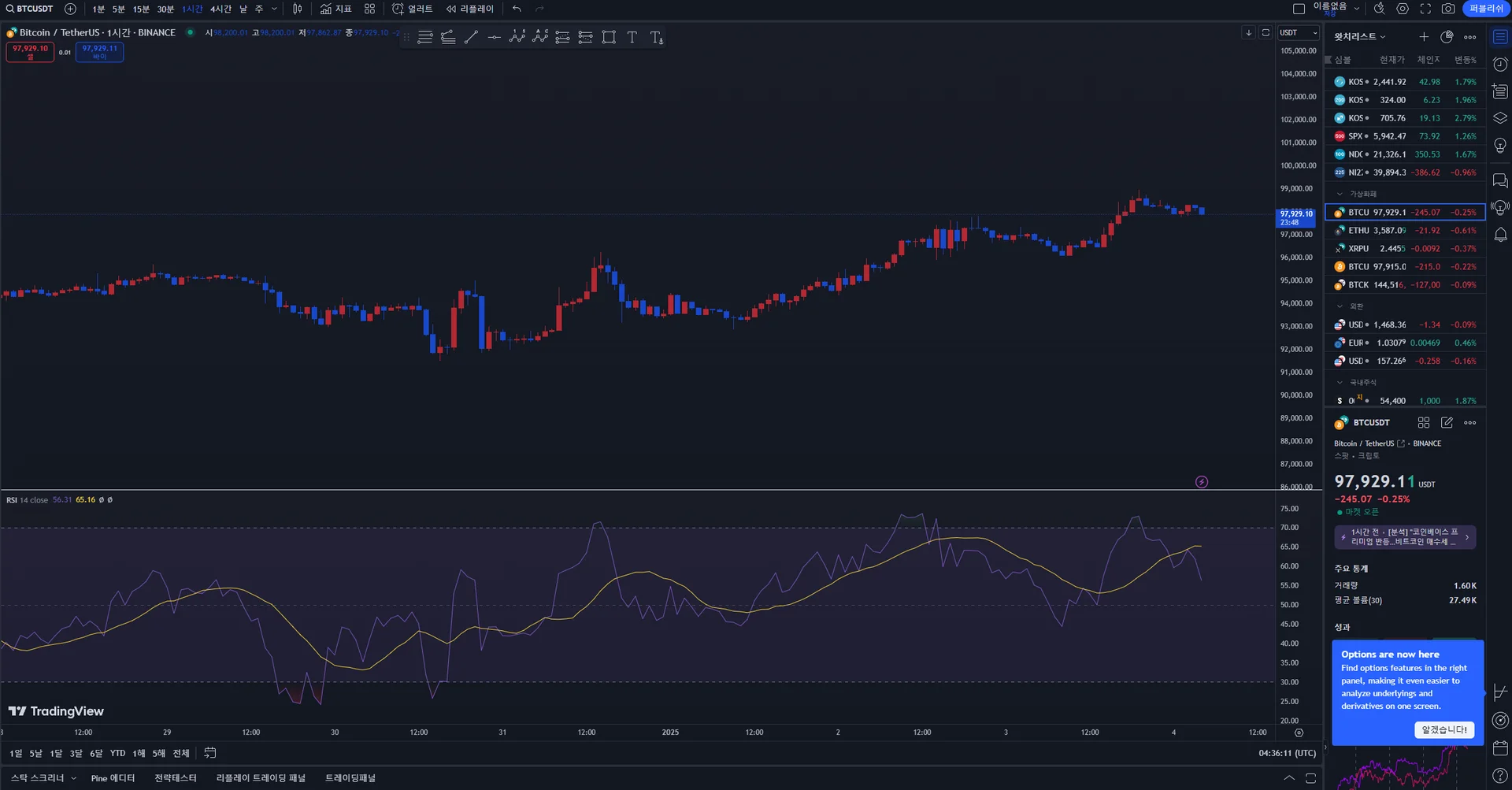Open notifications bell in right sidebar

coord(1500,235)
